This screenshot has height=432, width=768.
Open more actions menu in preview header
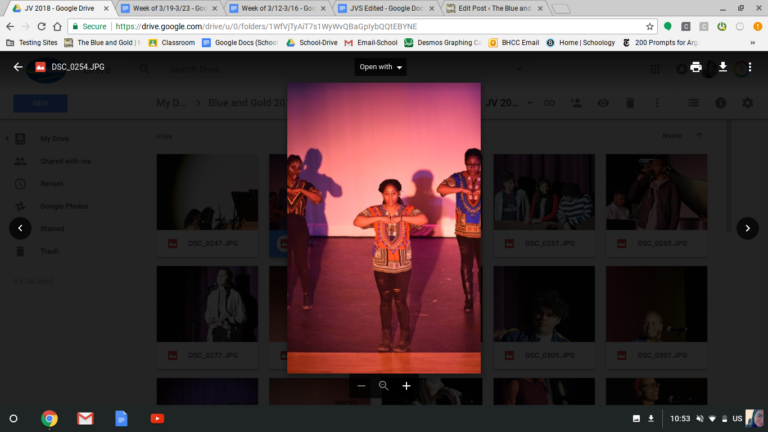point(750,67)
